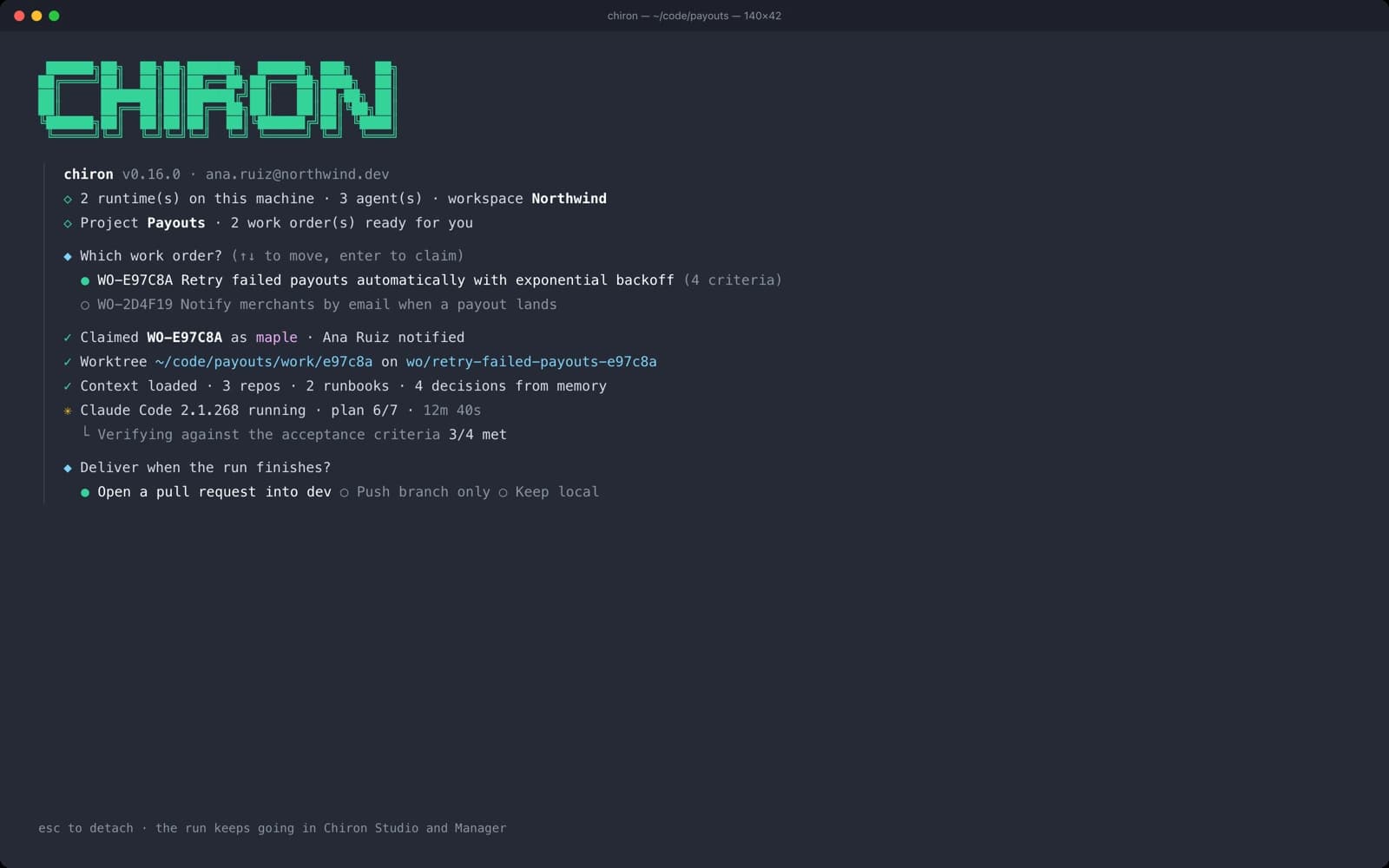Viewport: 1389px width, 868px height.
Task: Click the hollow diamond beside Project Payouts
Action: pyautogui.click(x=68, y=223)
